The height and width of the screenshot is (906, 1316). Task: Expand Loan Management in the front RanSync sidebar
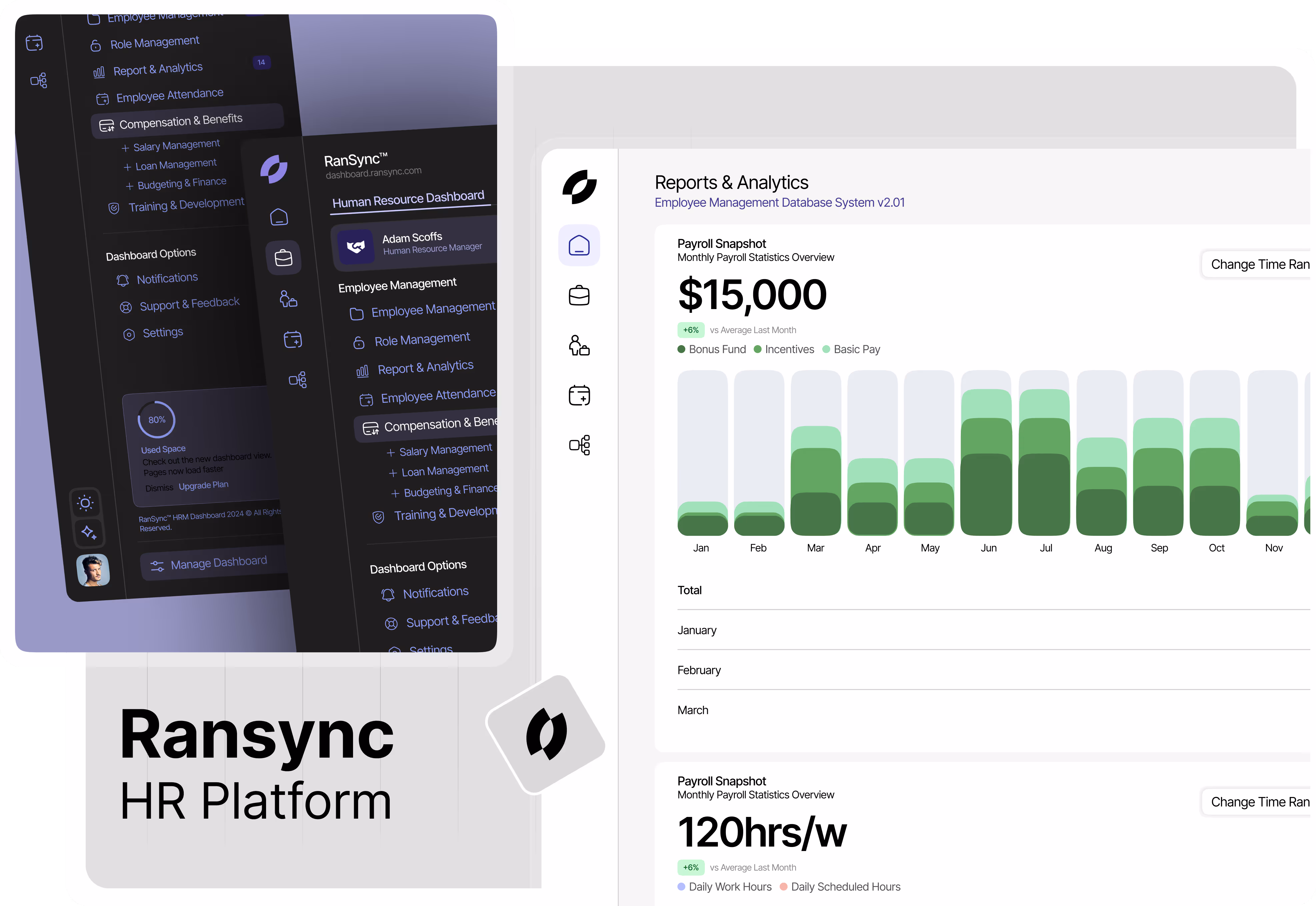tap(438, 471)
